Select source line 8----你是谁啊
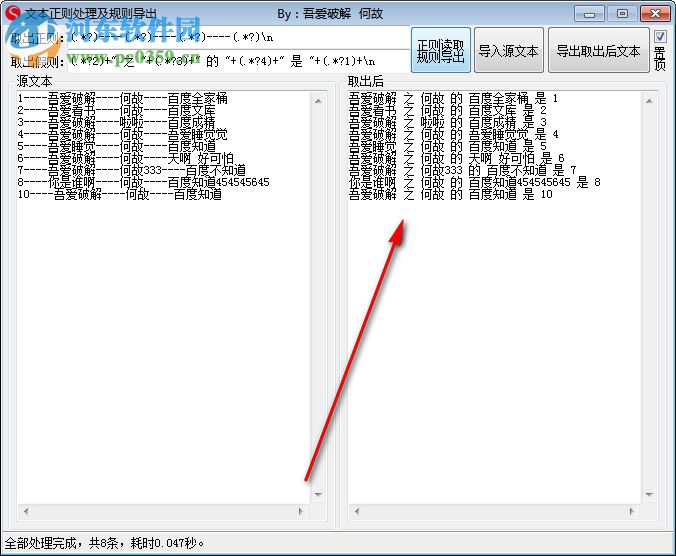This screenshot has height=556, width=676. point(144,182)
